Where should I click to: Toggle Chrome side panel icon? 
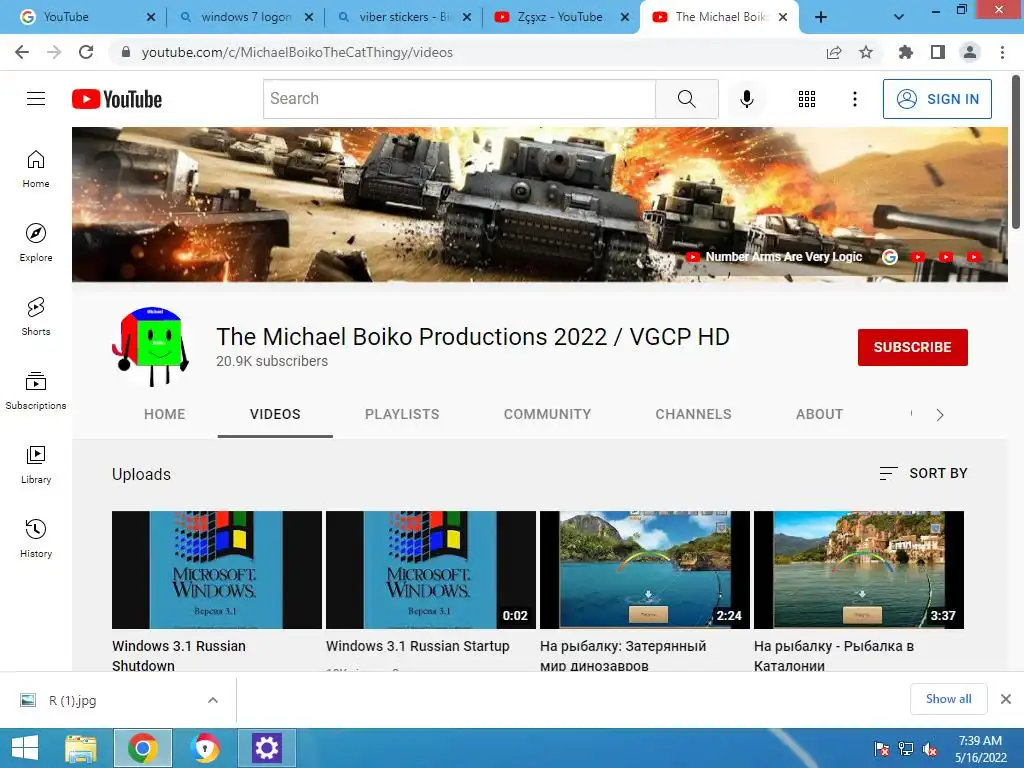938,52
